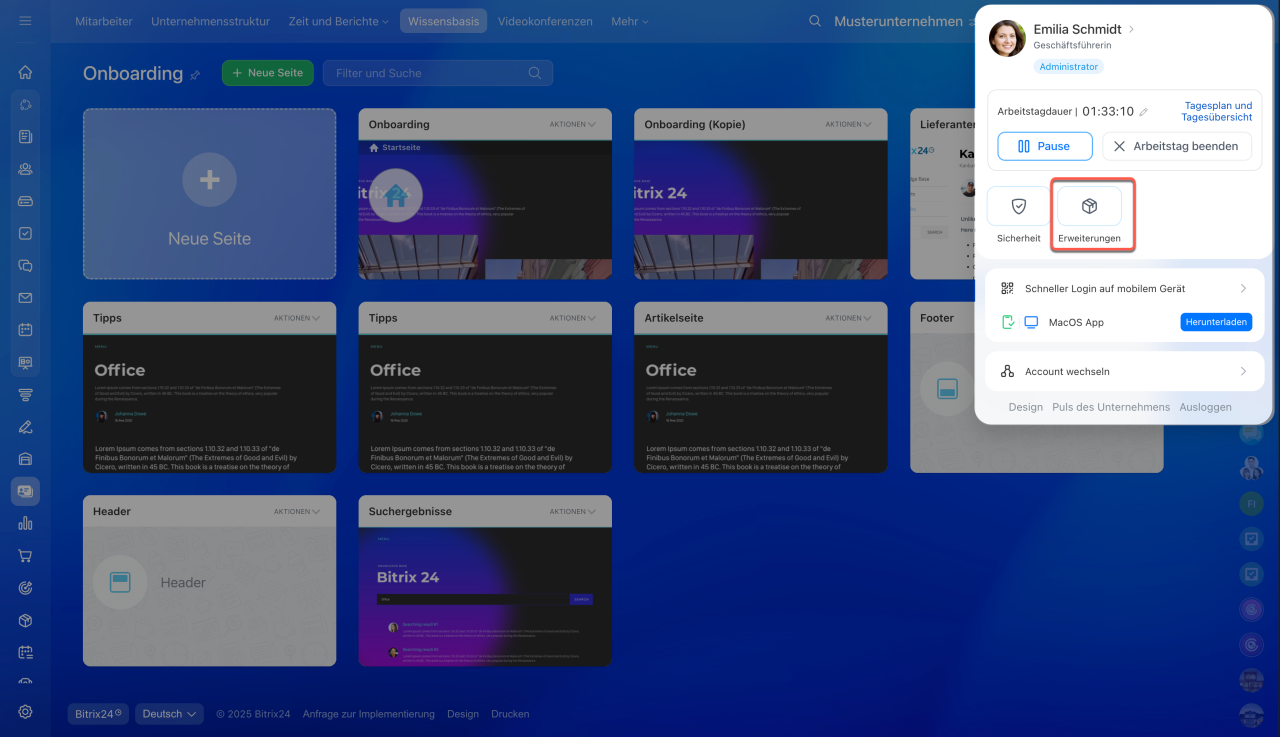Click Drucken in the footer

pyautogui.click(x=510, y=714)
